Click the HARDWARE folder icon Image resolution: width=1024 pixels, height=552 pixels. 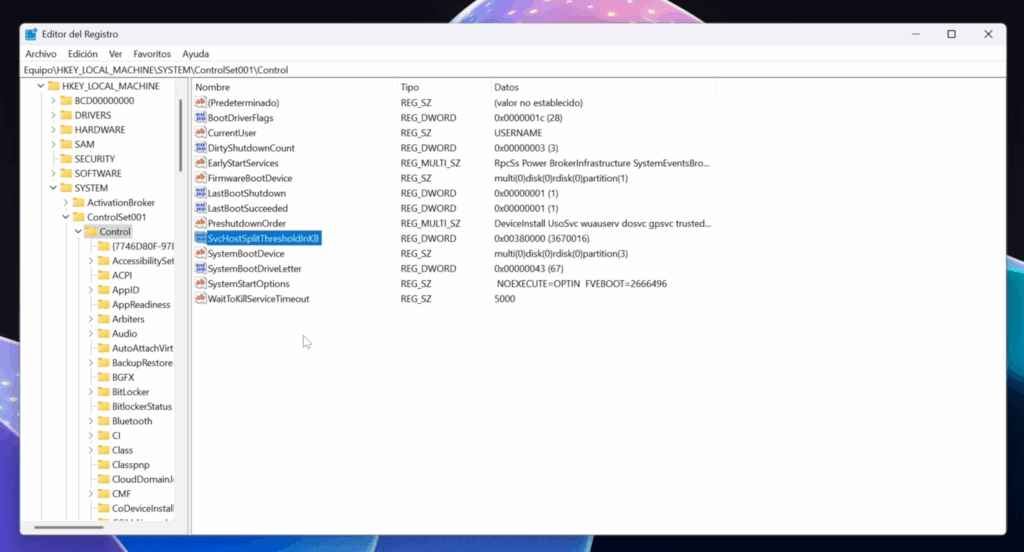pos(66,129)
